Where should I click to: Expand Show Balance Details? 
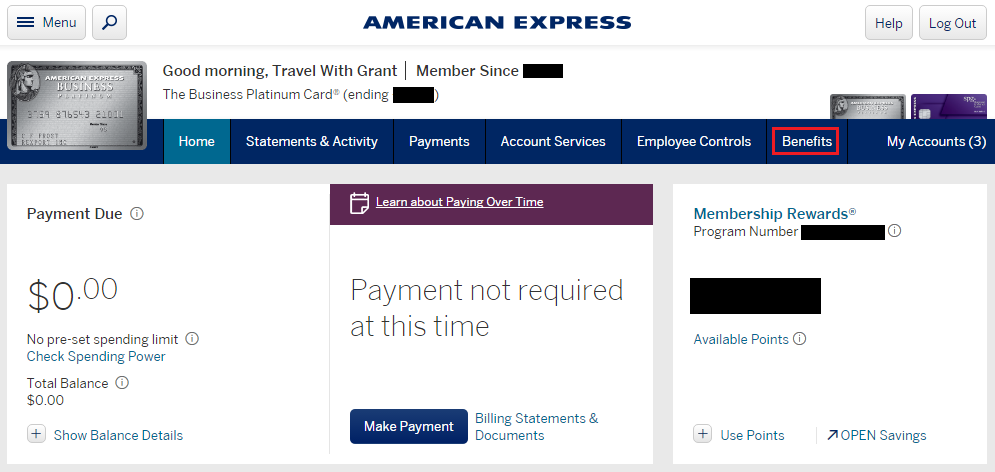(36, 434)
